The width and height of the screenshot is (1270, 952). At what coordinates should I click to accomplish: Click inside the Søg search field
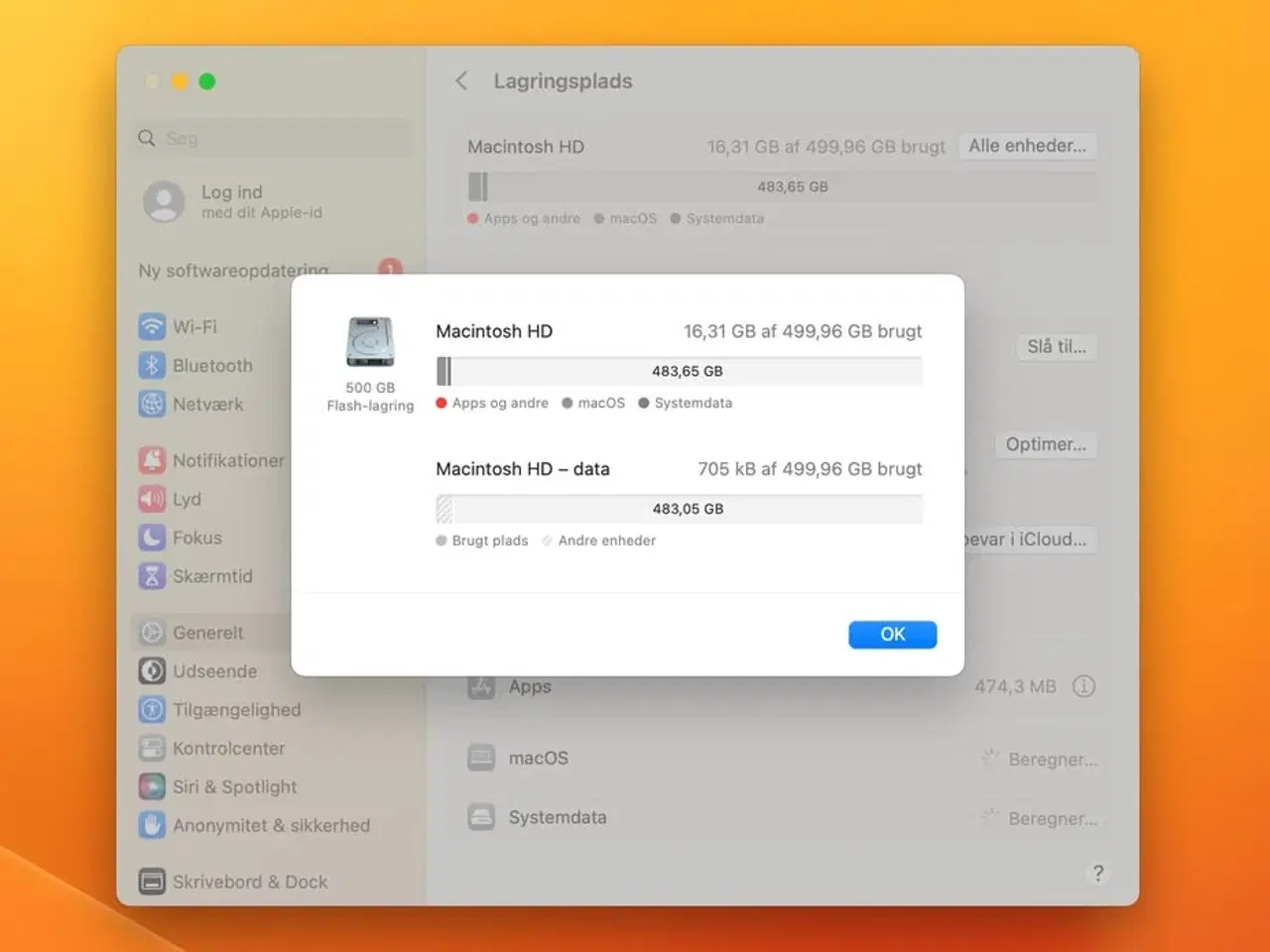click(271, 138)
